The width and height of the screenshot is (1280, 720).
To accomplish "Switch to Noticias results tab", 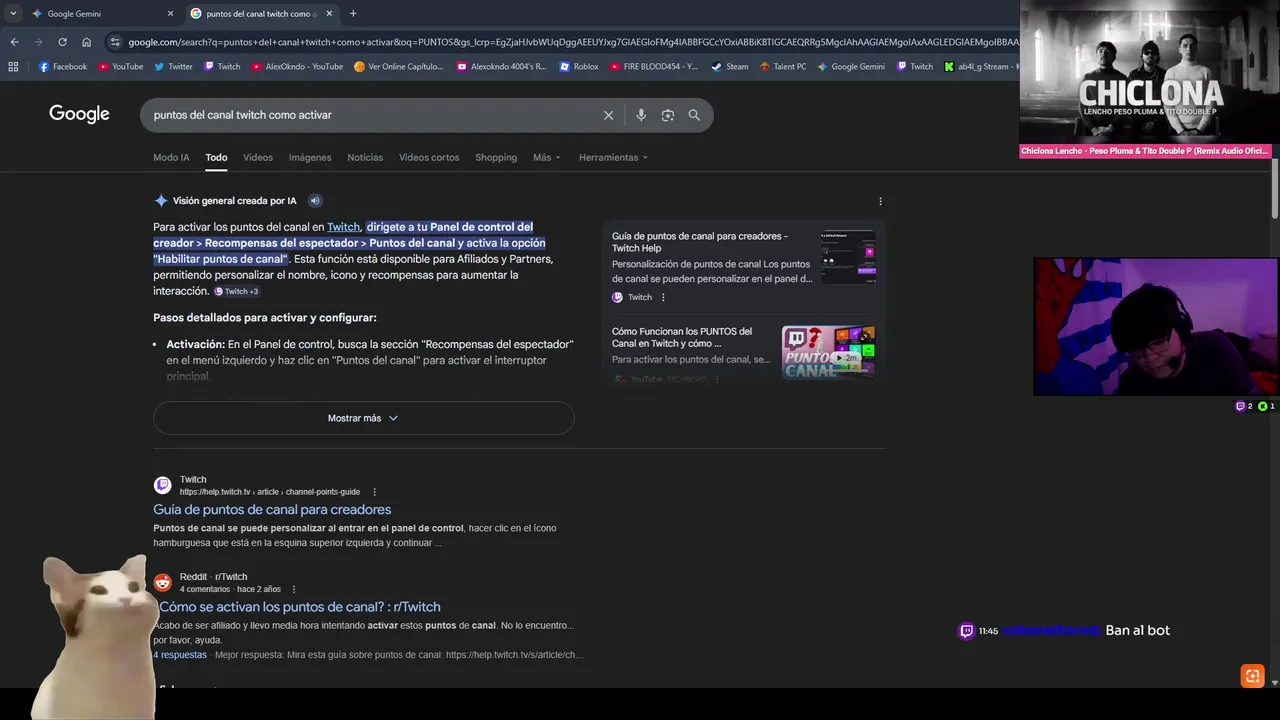I will (x=365, y=157).
